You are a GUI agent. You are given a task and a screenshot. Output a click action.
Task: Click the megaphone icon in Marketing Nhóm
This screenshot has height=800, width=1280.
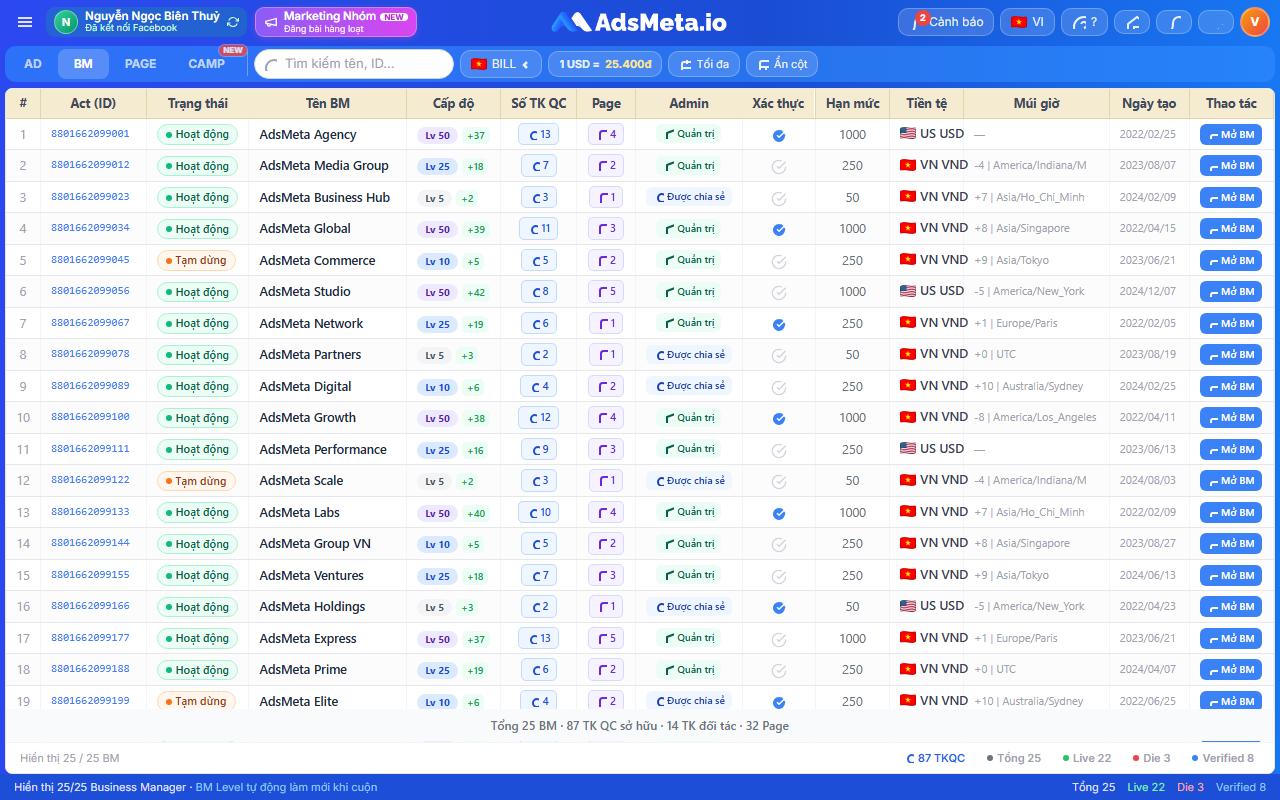click(271, 22)
